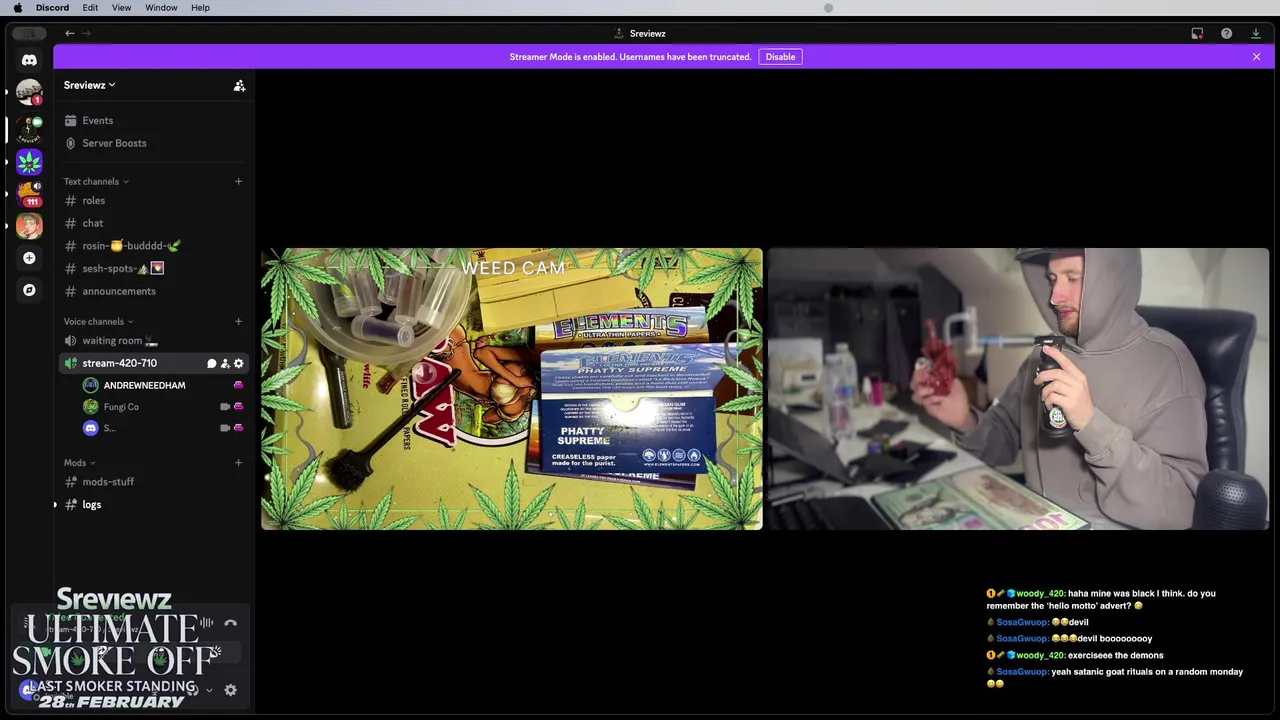Click pink icon in ANDREWNEEDHAM row

238,385
